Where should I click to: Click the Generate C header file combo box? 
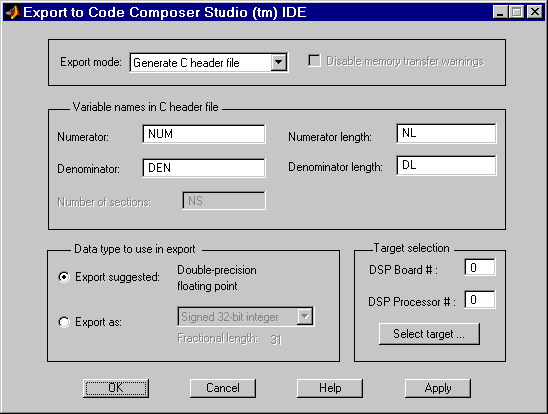(208, 63)
